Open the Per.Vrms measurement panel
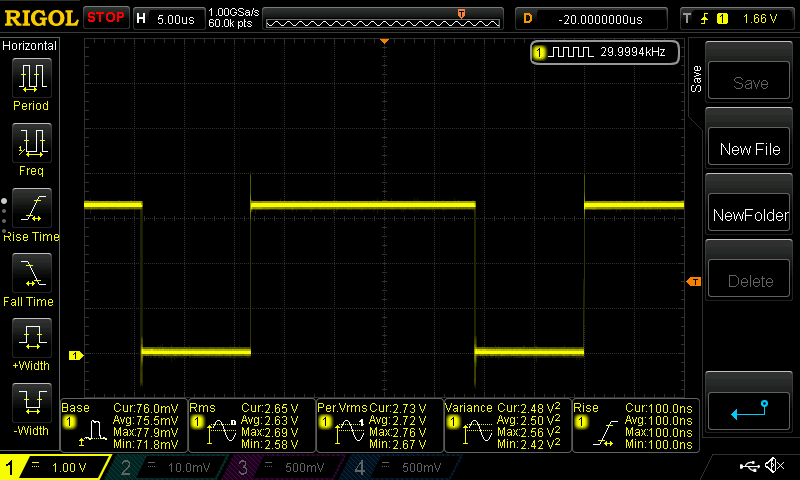Viewport: 800px width, 480px height. click(380, 425)
